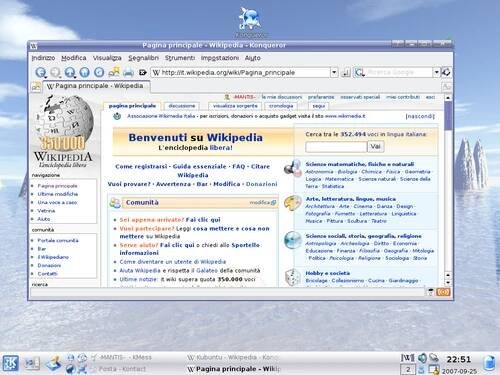Click the orange RSS feed icon in status bar

443,292
